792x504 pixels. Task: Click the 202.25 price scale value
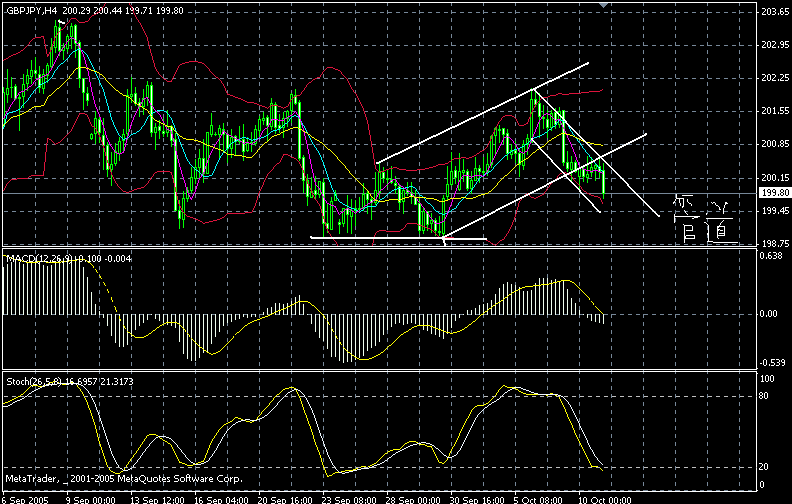tap(775, 78)
